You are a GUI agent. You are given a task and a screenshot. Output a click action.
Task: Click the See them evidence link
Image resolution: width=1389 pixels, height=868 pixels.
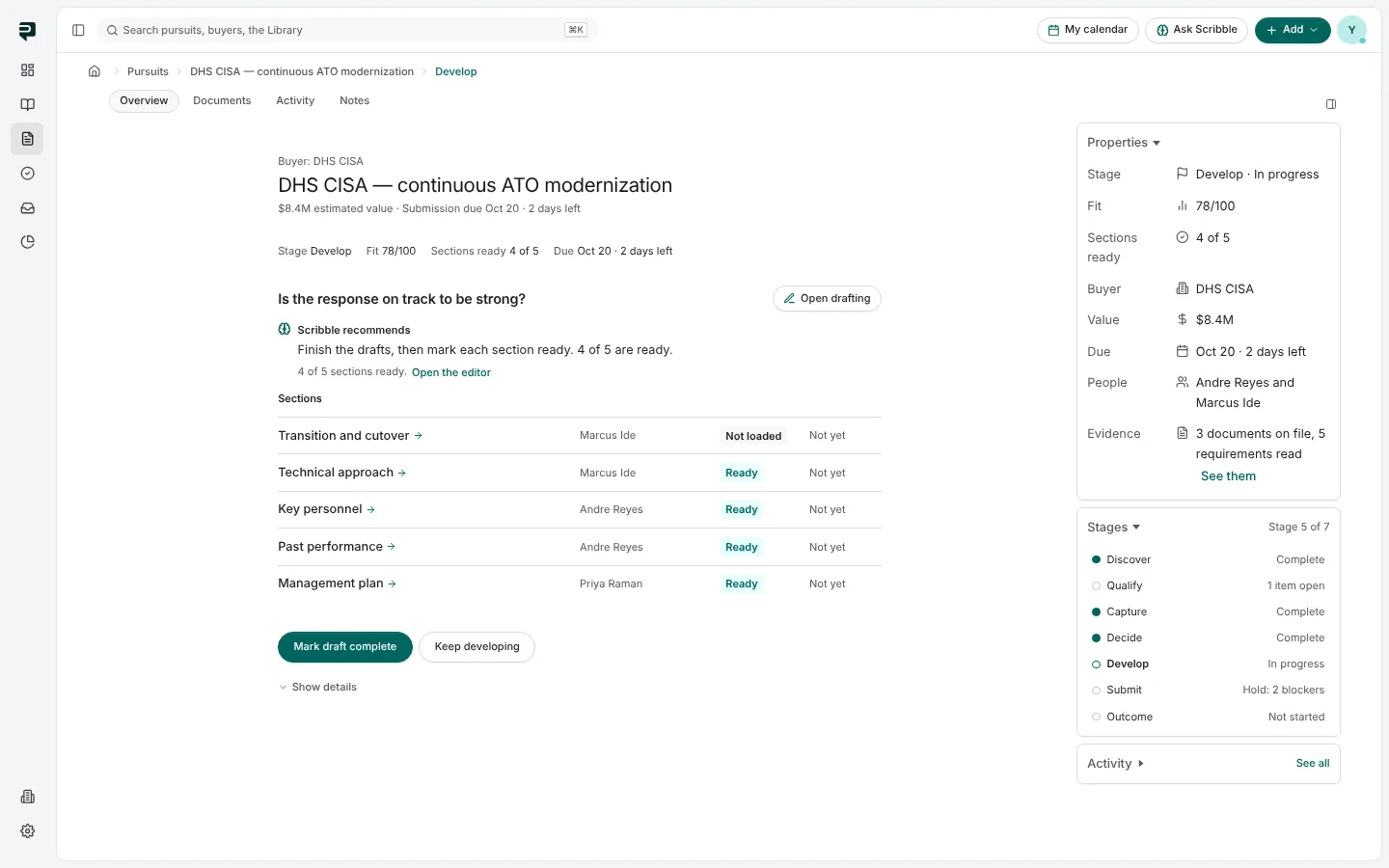pos(1228,476)
